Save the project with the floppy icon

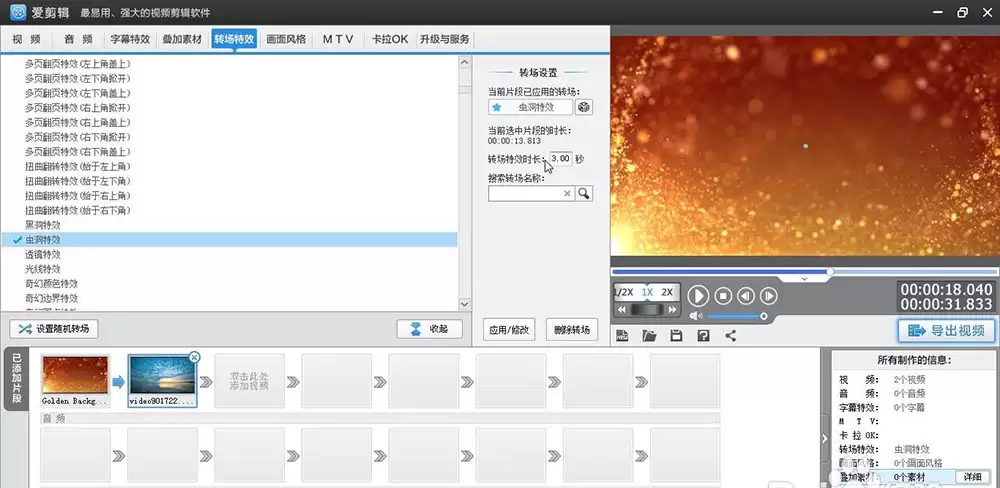(676, 336)
